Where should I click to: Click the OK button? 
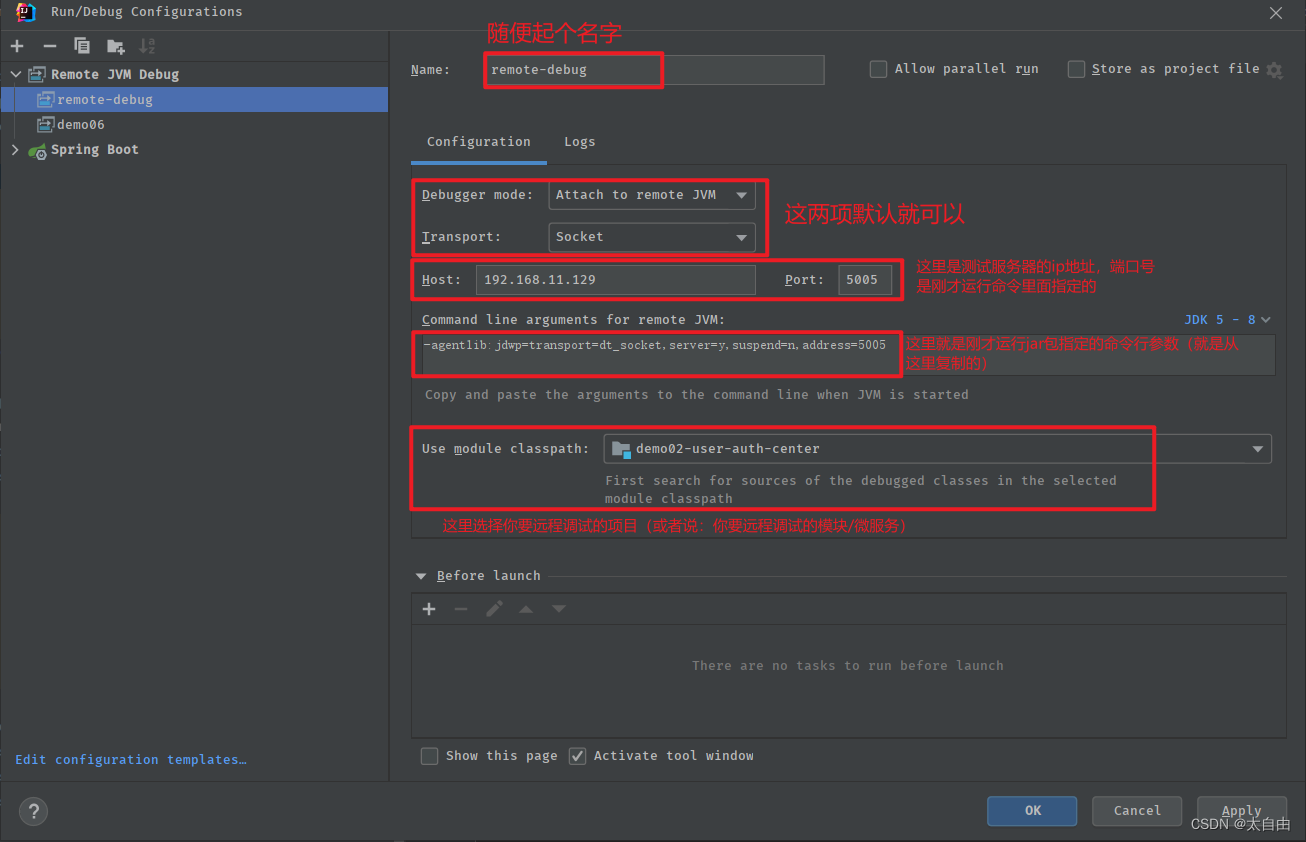(x=1032, y=811)
